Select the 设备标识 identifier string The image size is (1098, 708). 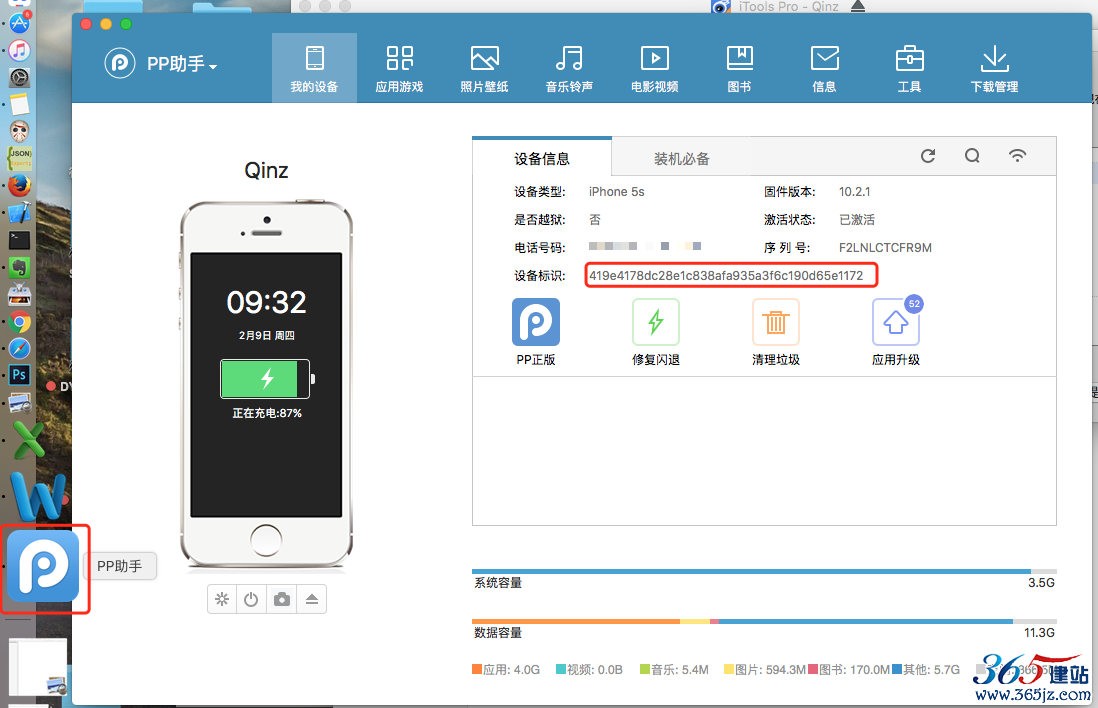(x=726, y=276)
